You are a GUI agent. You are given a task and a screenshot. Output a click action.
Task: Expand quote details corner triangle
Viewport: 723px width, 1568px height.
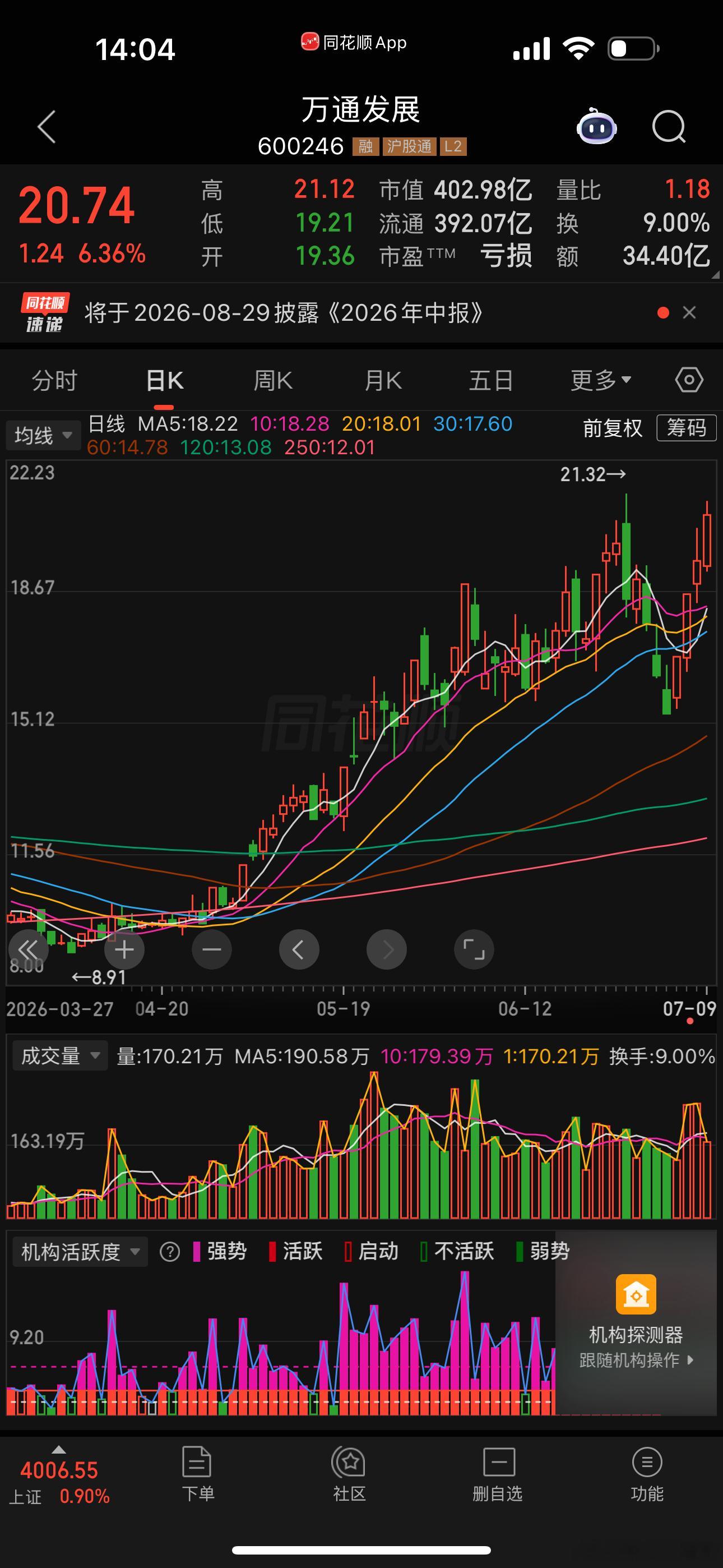coord(716,275)
